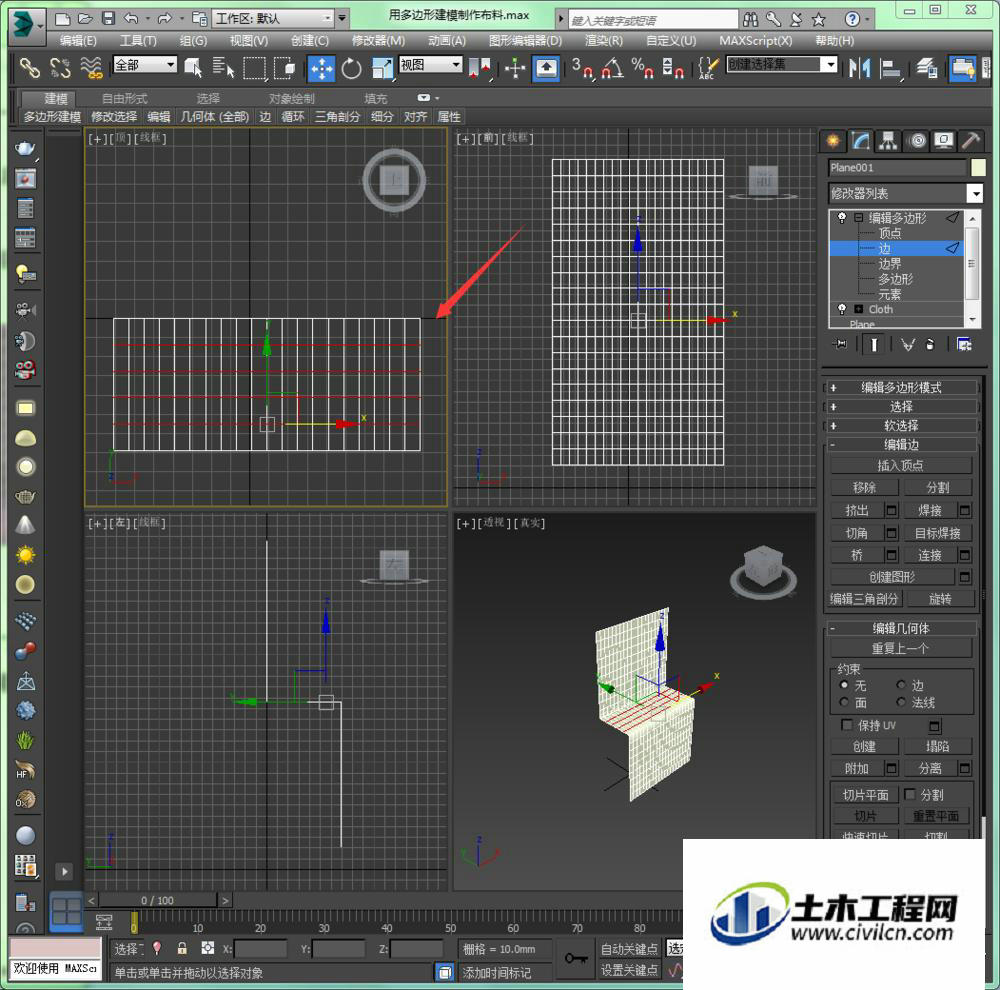Click the Spinner Snap icon
The height and width of the screenshot is (990, 1000).
tap(672, 67)
